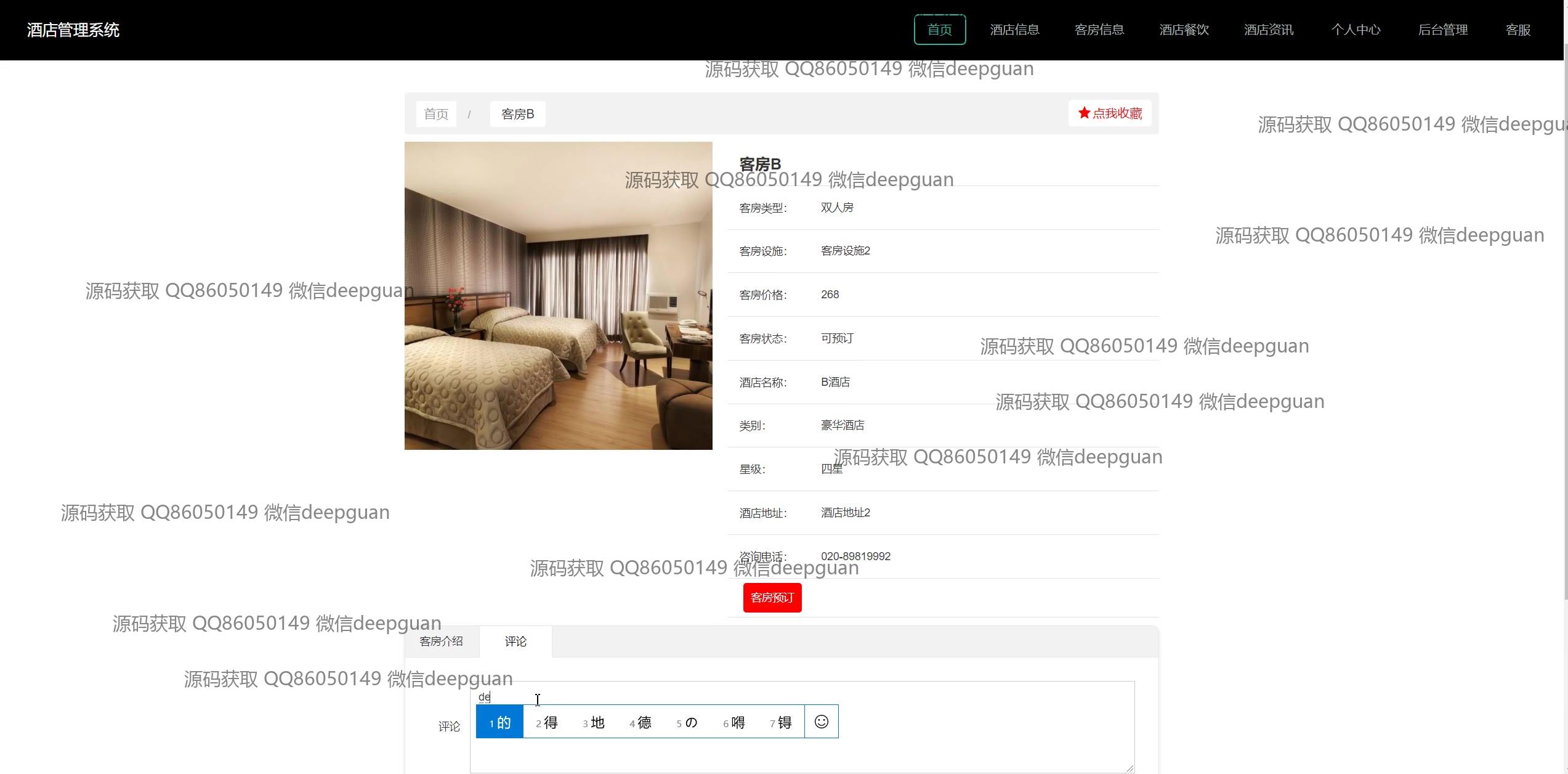Open 个人中心 page
This screenshot has width=1568, height=774.
tap(1356, 30)
